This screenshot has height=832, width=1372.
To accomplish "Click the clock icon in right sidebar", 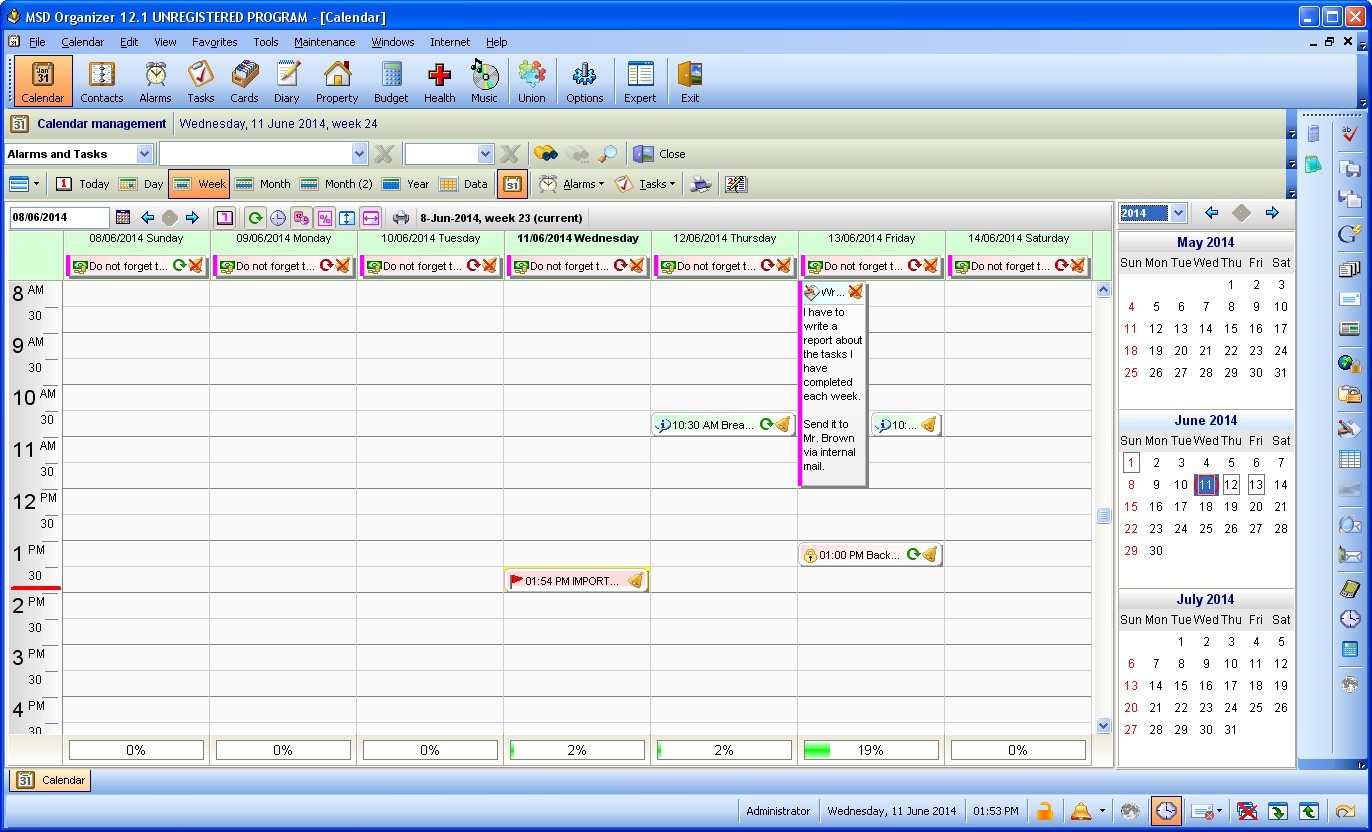I will [x=1350, y=619].
